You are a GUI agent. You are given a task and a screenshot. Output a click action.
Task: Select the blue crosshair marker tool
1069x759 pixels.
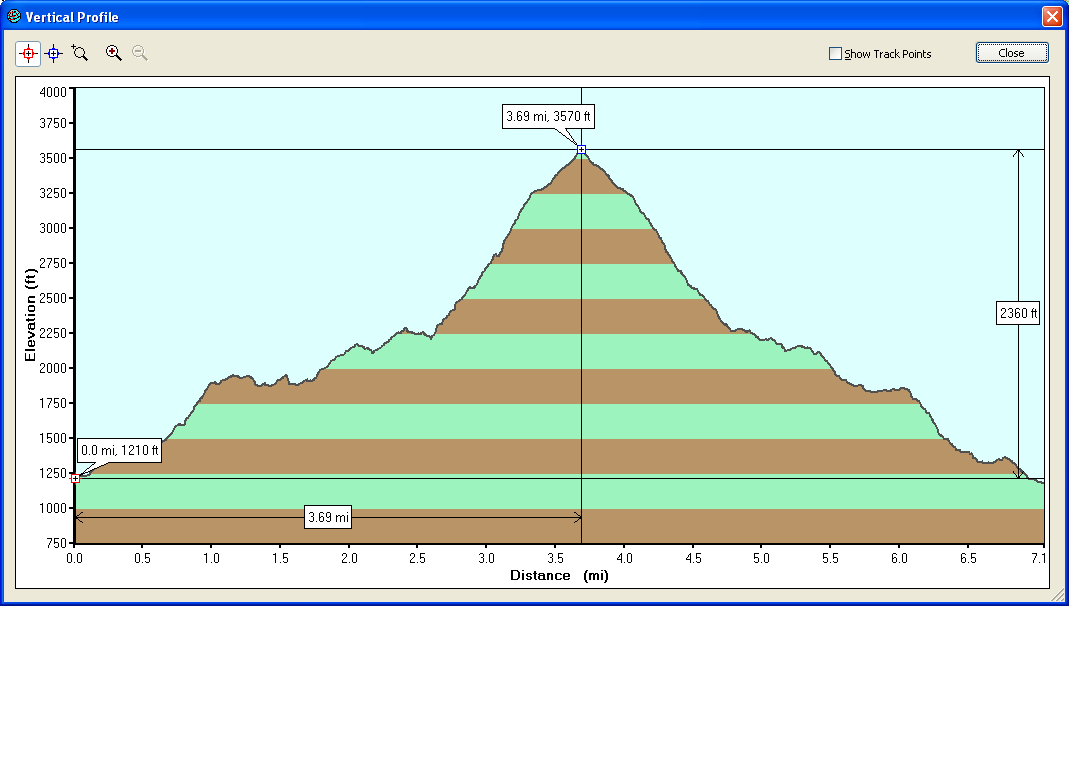(x=54, y=53)
